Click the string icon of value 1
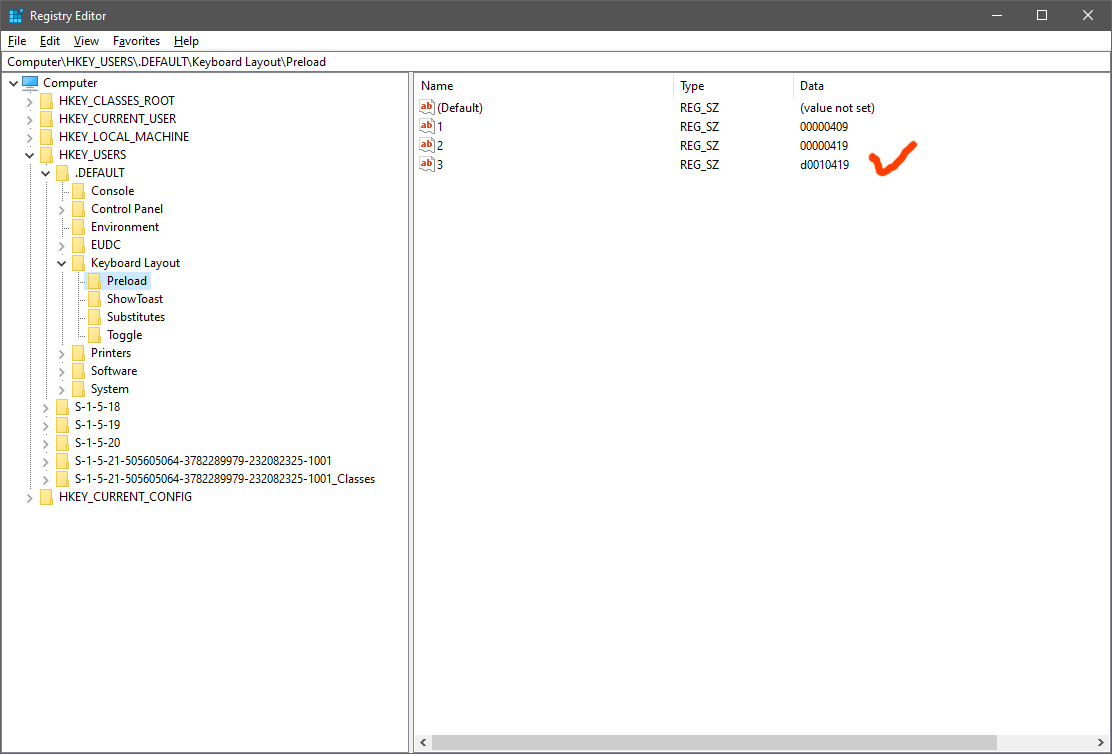This screenshot has width=1112, height=754. coord(427,126)
